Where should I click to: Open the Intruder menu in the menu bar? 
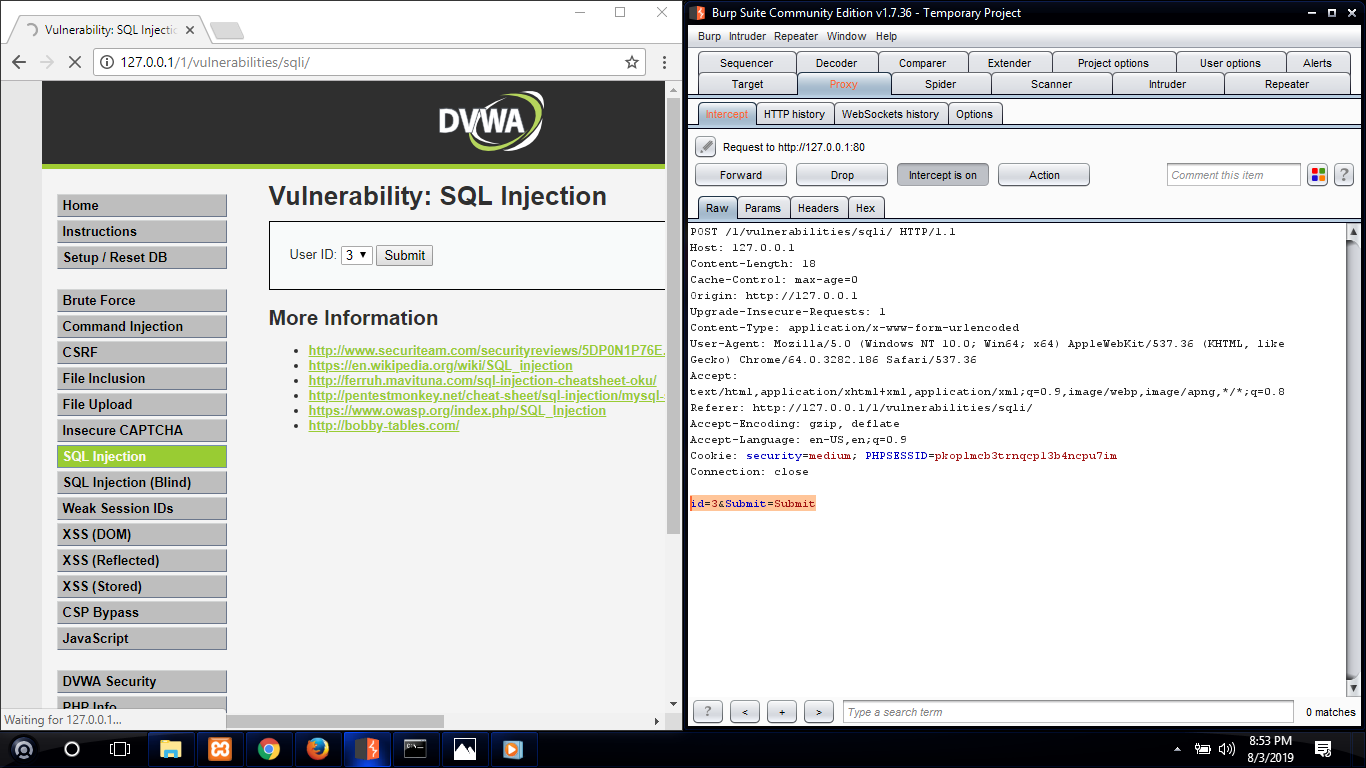pyautogui.click(x=747, y=36)
